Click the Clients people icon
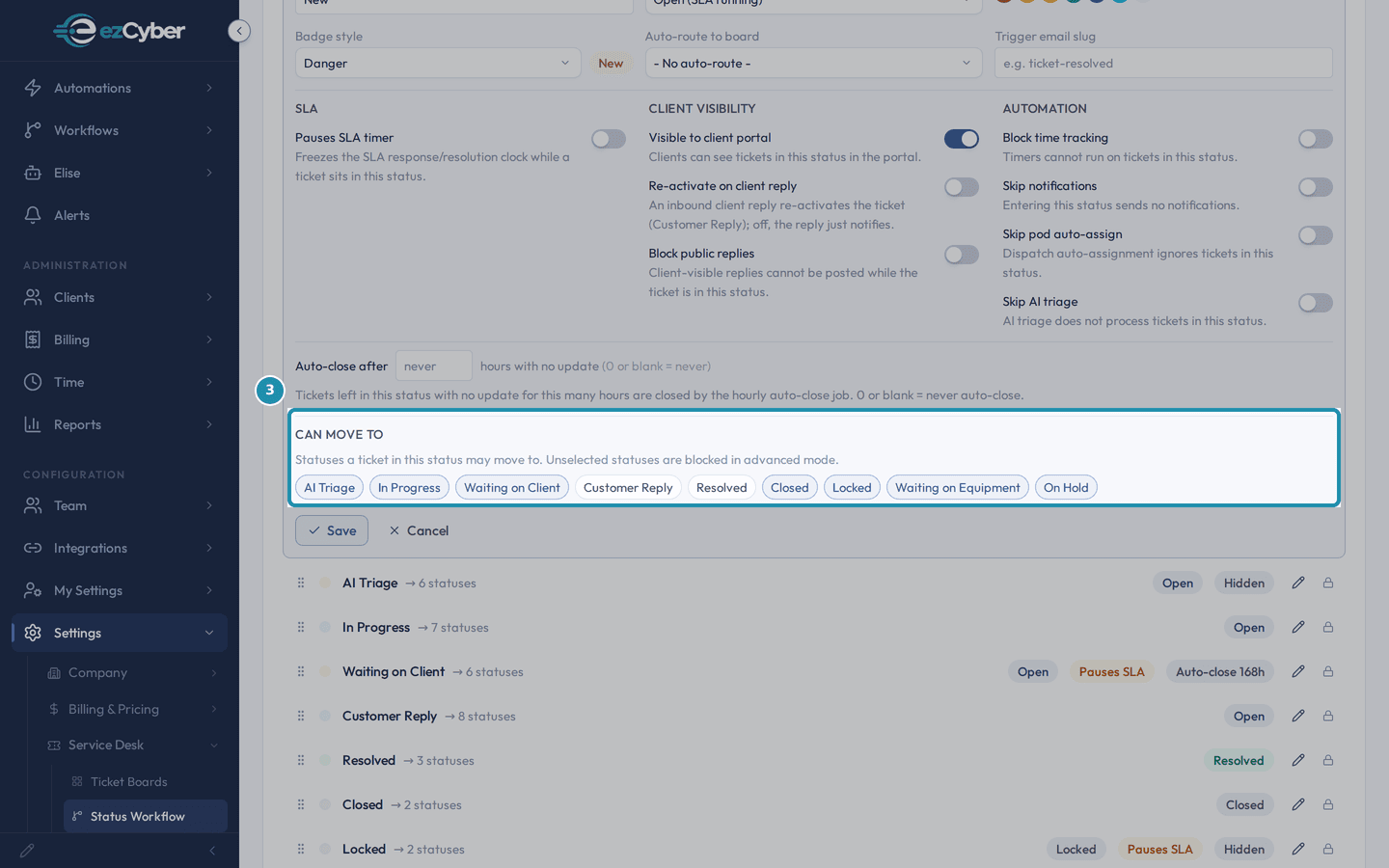1389x868 pixels. (x=33, y=297)
